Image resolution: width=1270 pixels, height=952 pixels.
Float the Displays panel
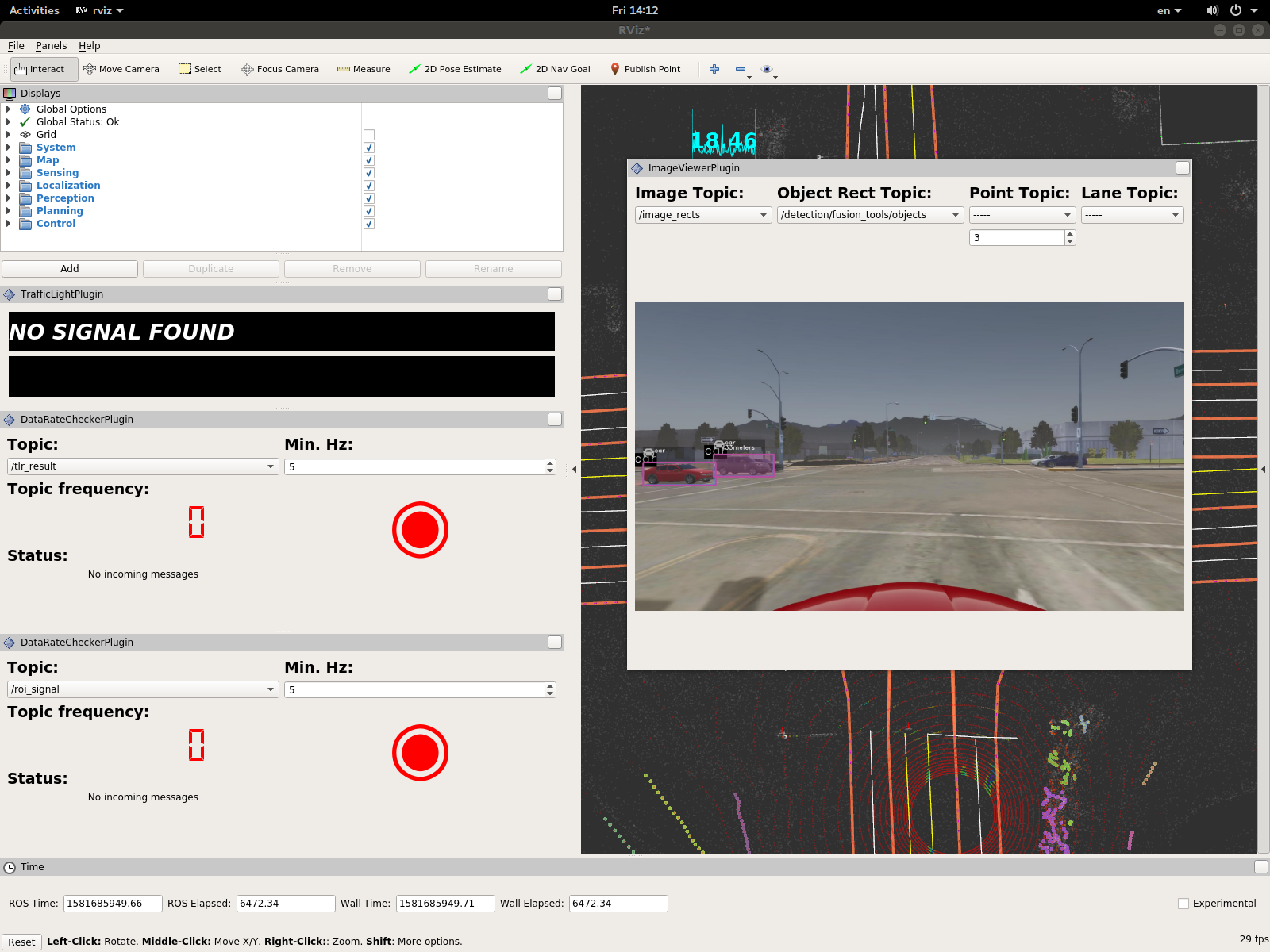click(x=555, y=94)
